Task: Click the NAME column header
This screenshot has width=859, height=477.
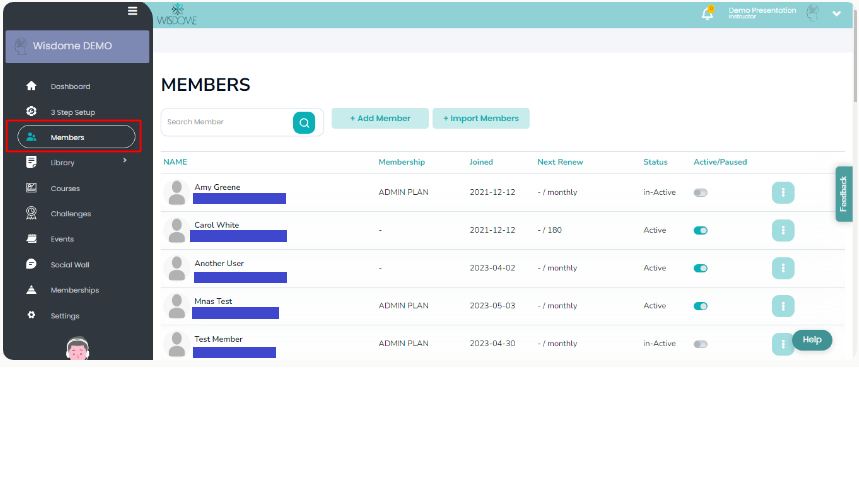Action: [175, 162]
